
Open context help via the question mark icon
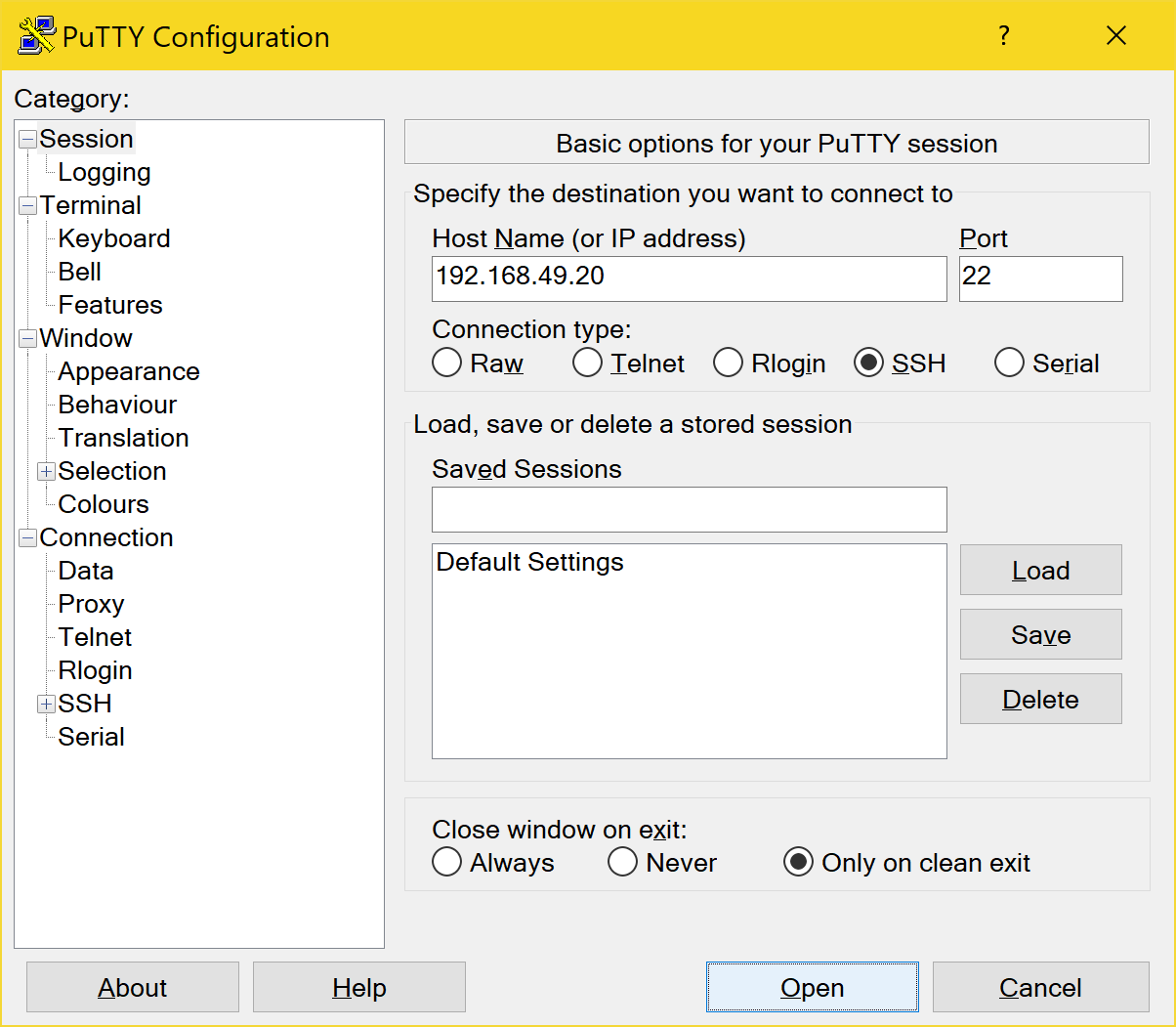tap(1003, 36)
